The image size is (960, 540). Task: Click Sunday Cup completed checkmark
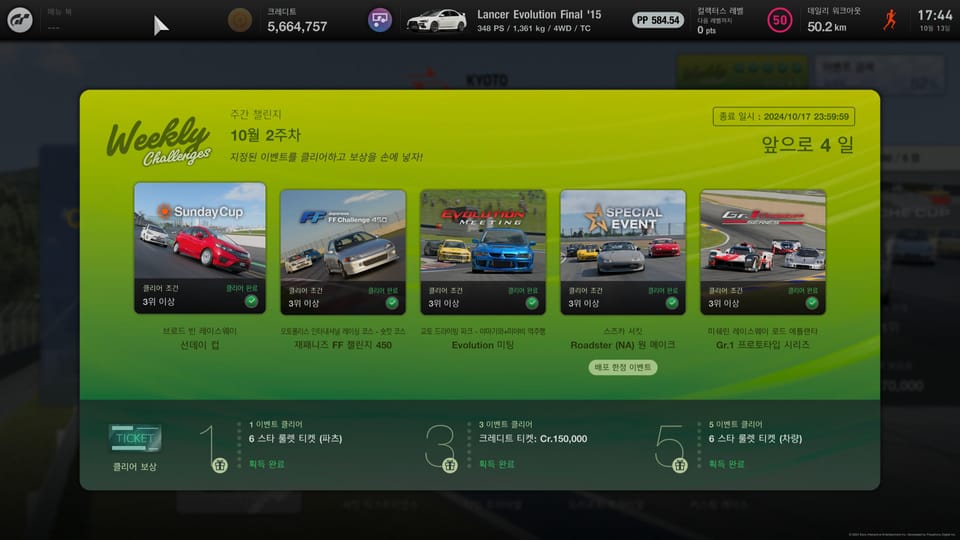pos(251,301)
